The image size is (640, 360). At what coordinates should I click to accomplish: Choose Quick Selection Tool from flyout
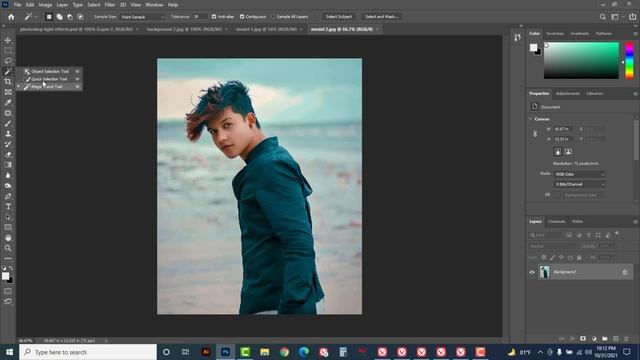point(49,79)
